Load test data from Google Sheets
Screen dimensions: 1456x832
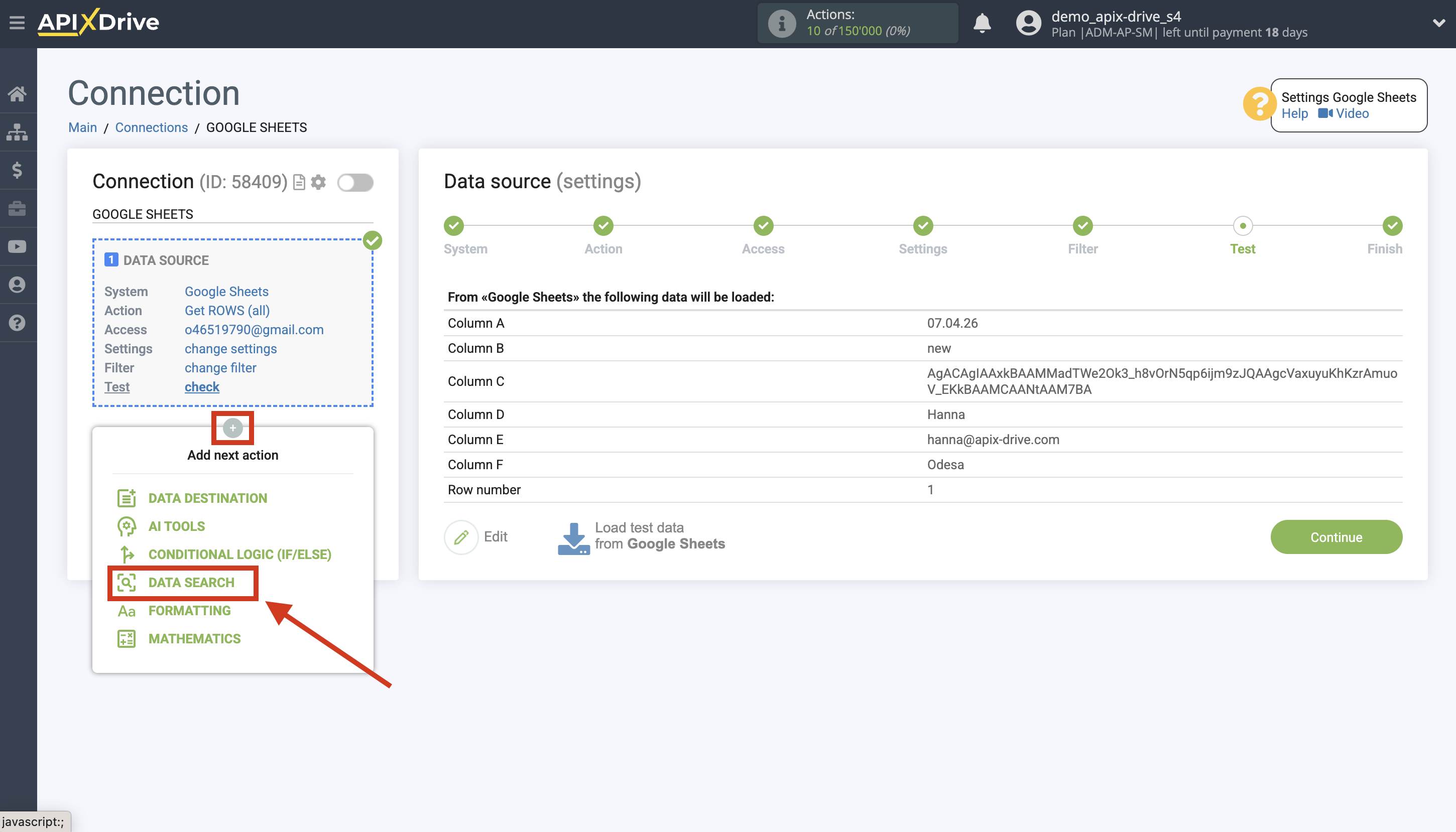tap(641, 536)
